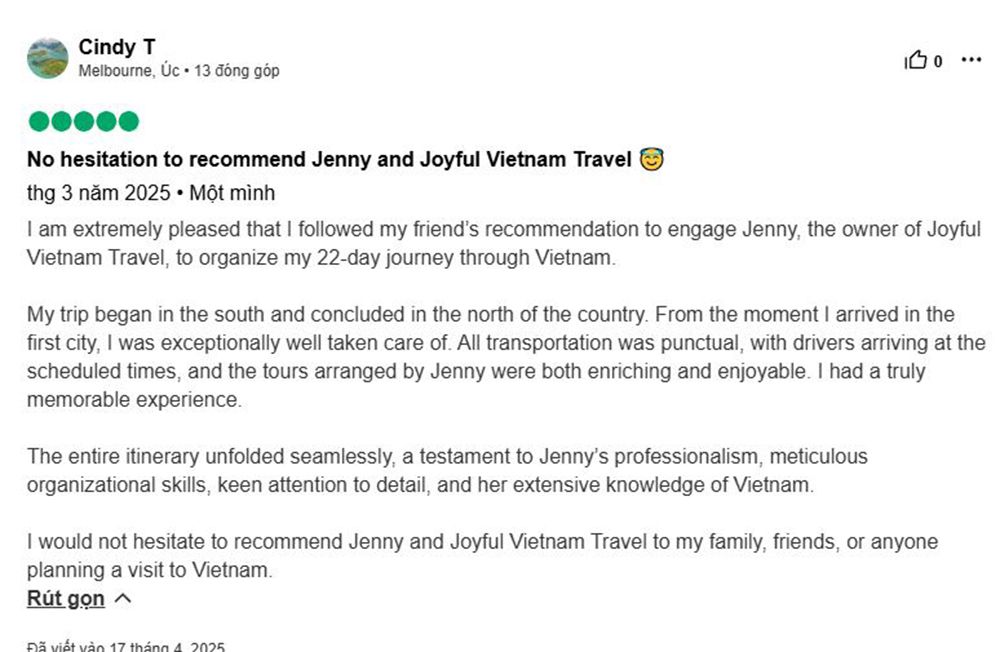The height and width of the screenshot is (652, 1000).
Task: Click the helpful vote count 0
Action: [x=938, y=61]
